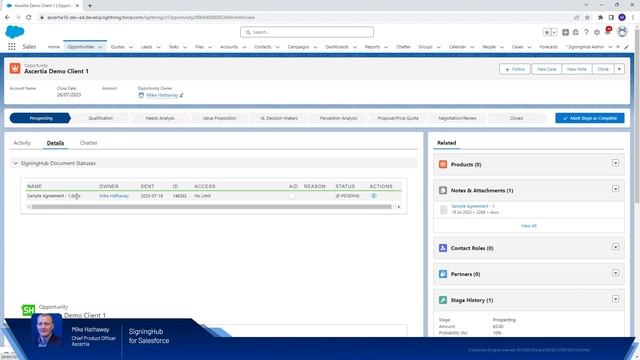Viewport: 640px width, 360px height.
Task: Click document table horizontal scrollbar
Action: point(211,207)
